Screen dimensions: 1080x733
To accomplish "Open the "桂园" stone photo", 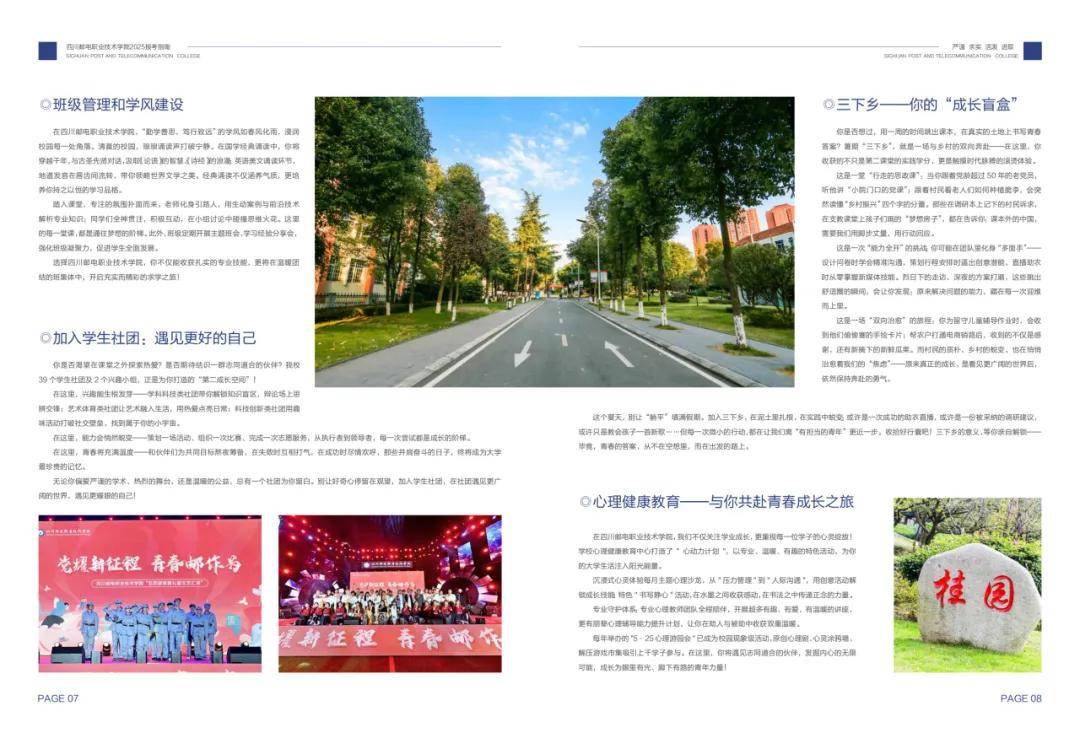I will click(968, 585).
